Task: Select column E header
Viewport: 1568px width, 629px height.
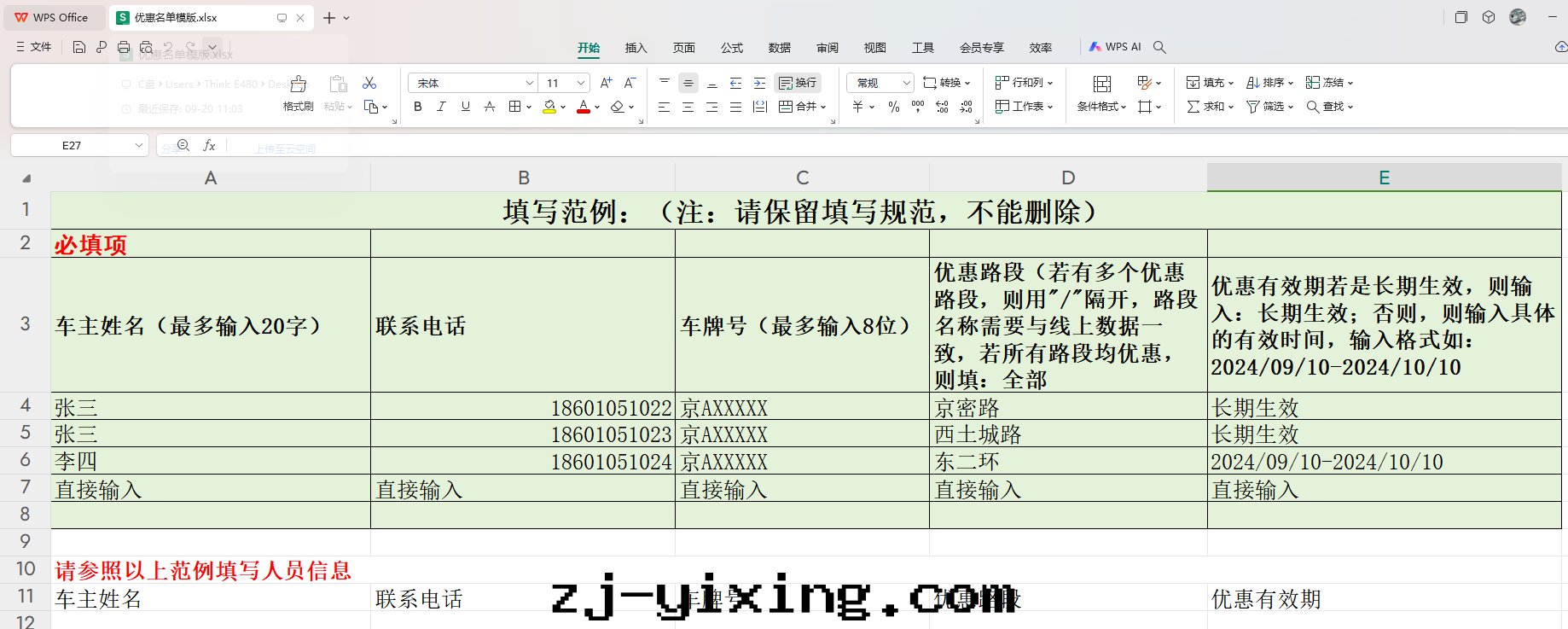Action: point(1384,178)
